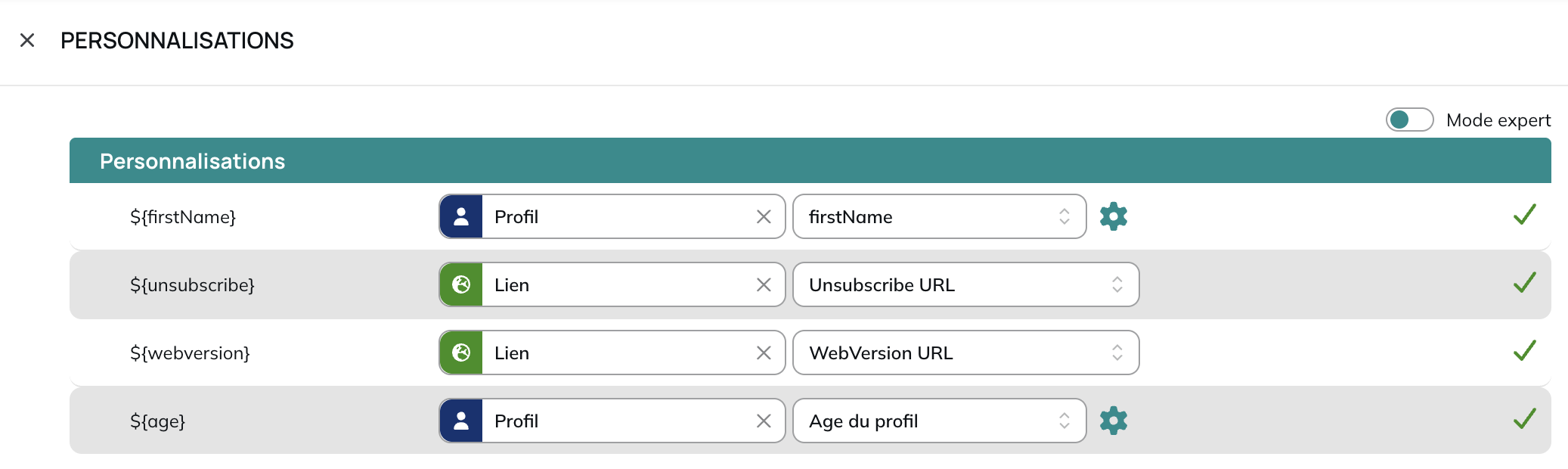
Task: Open the firstName field dropdown
Action: (x=939, y=216)
